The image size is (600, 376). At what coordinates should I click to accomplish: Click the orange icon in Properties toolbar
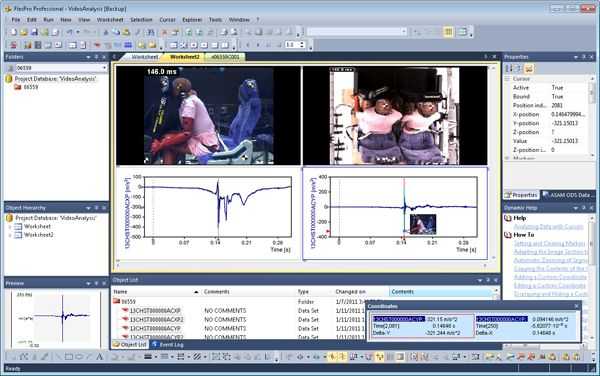[x=529, y=68]
